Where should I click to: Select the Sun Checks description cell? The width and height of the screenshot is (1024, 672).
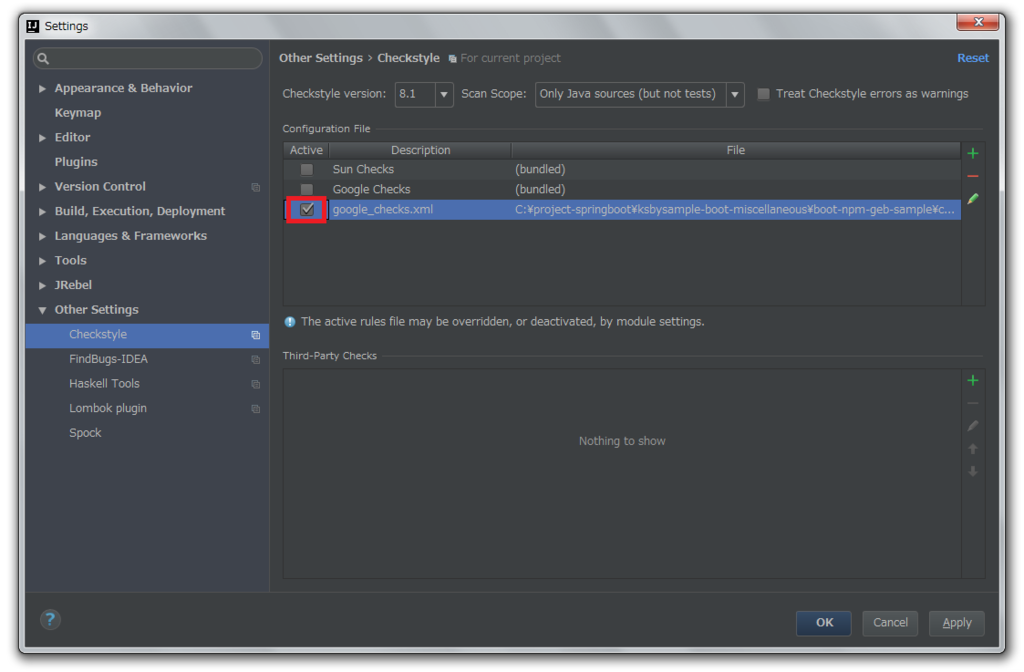[420, 170]
